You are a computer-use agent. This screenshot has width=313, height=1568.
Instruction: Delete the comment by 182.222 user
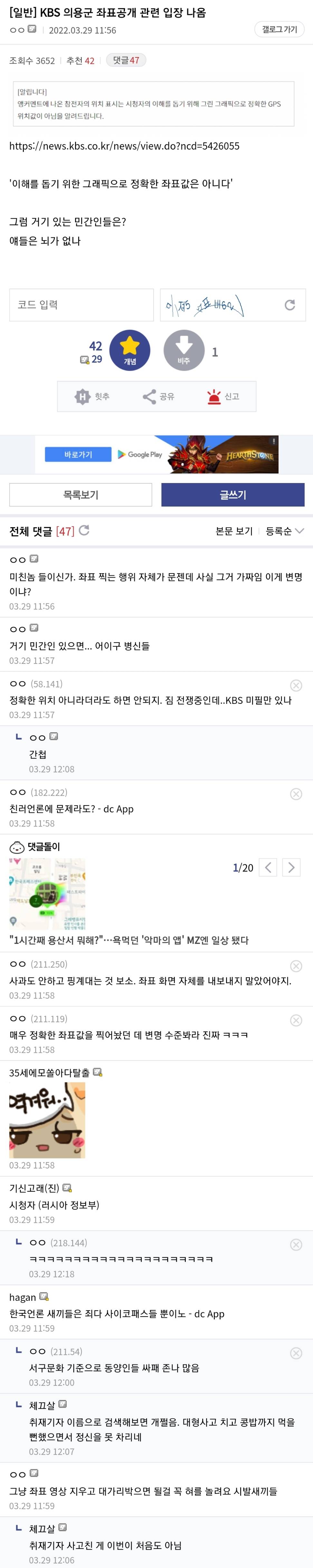coord(296,794)
